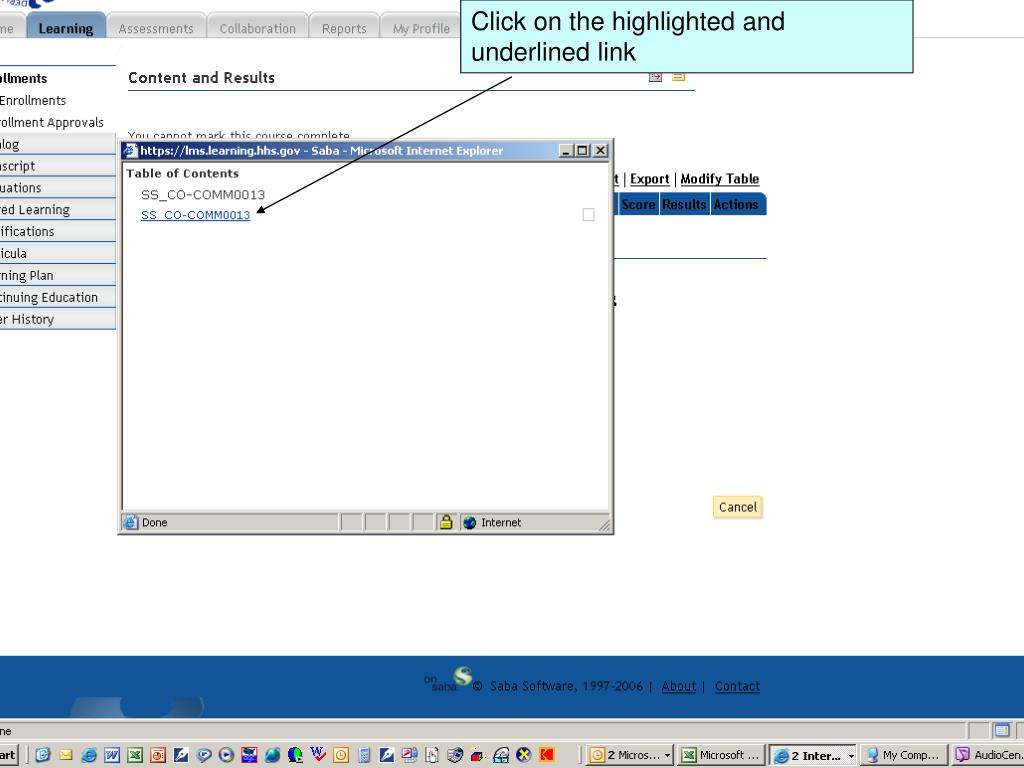Switch to the Microsoft Excel taskbar button

tap(720, 755)
